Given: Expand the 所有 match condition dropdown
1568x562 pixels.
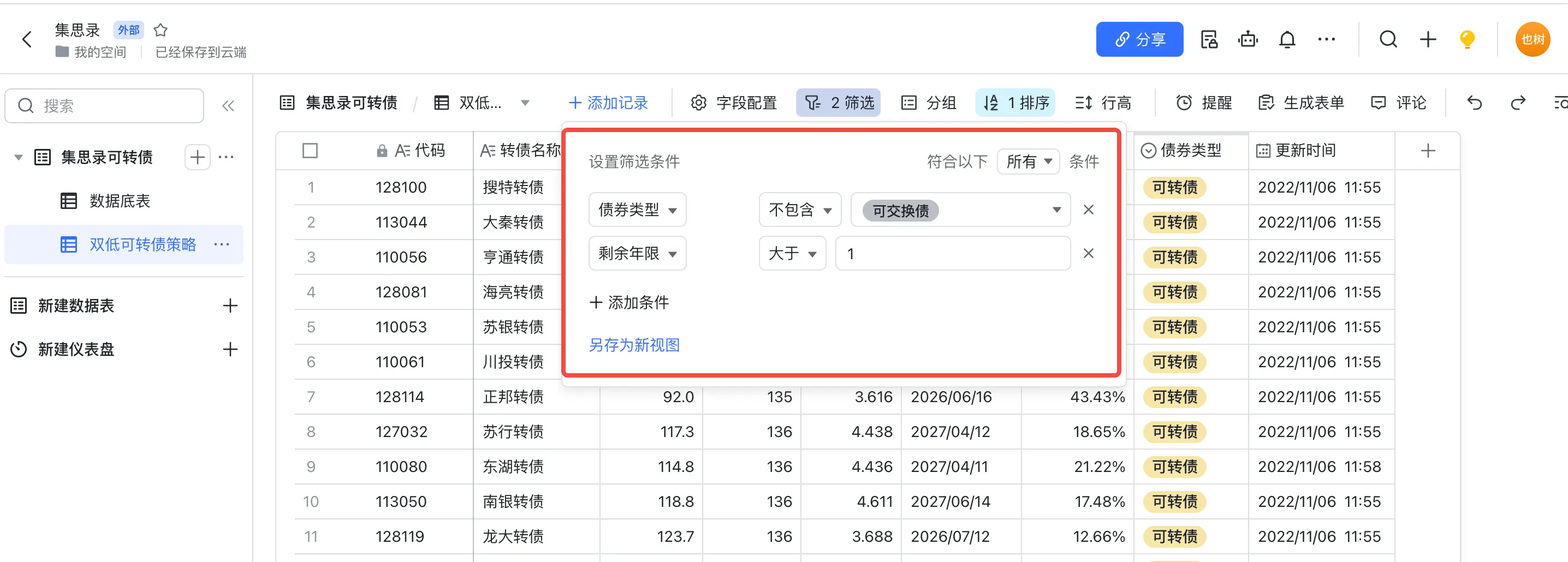Looking at the screenshot, I should click(x=1028, y=162).
